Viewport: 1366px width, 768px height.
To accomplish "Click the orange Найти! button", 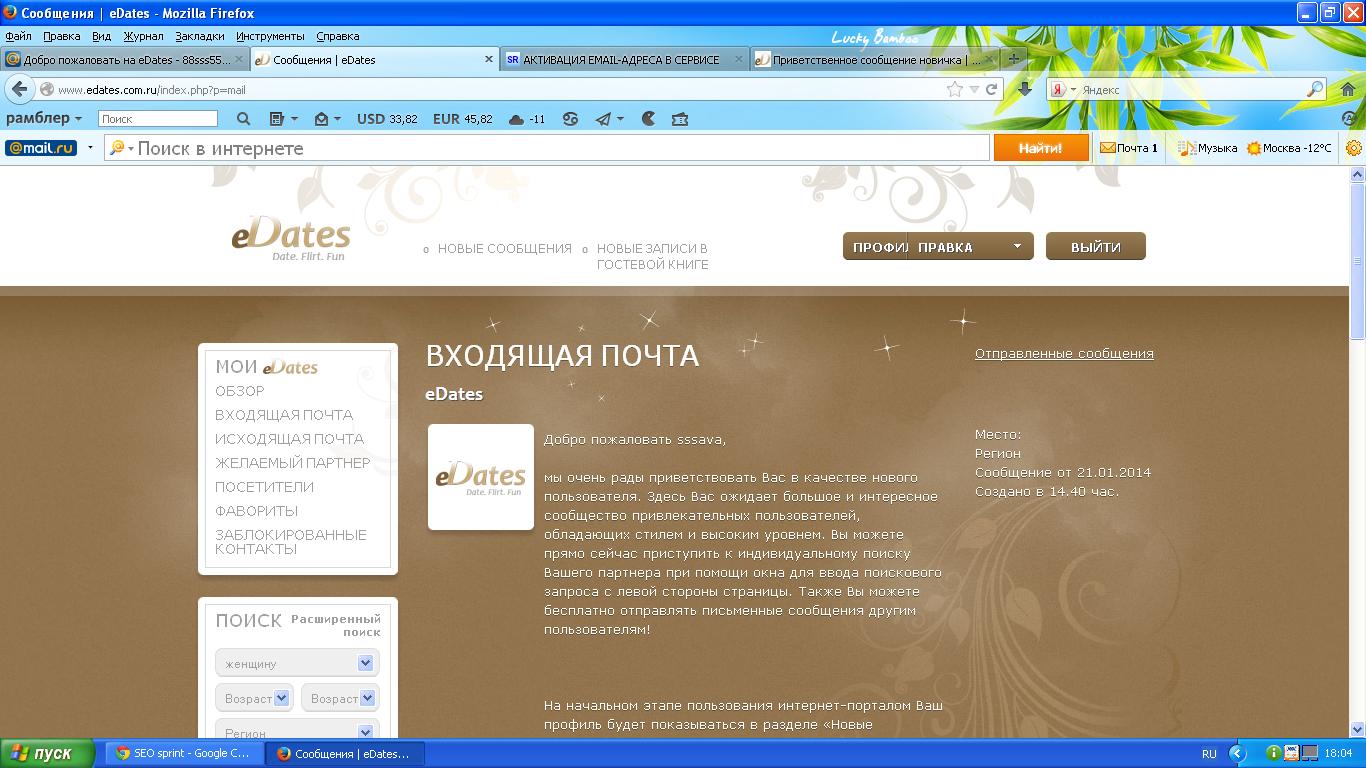I will pyautogui.click(x=1041, y=148).
